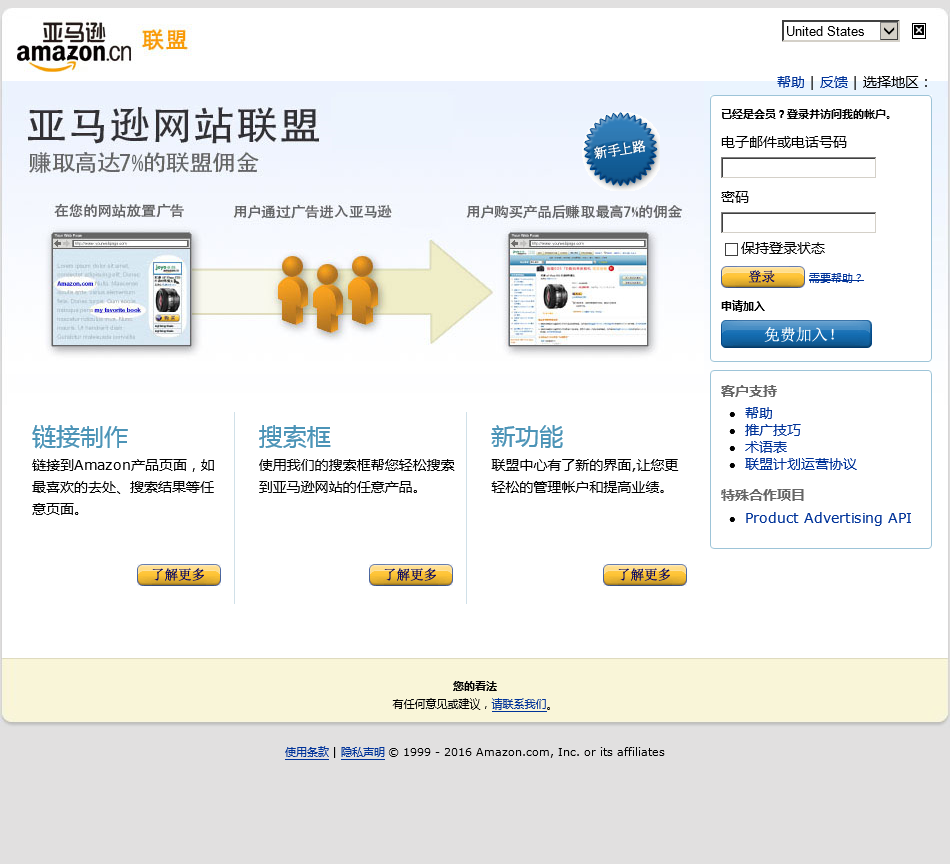950x864 pixels.
Task: Click 了解更多 under 新功能
Action: click(645, 574)
